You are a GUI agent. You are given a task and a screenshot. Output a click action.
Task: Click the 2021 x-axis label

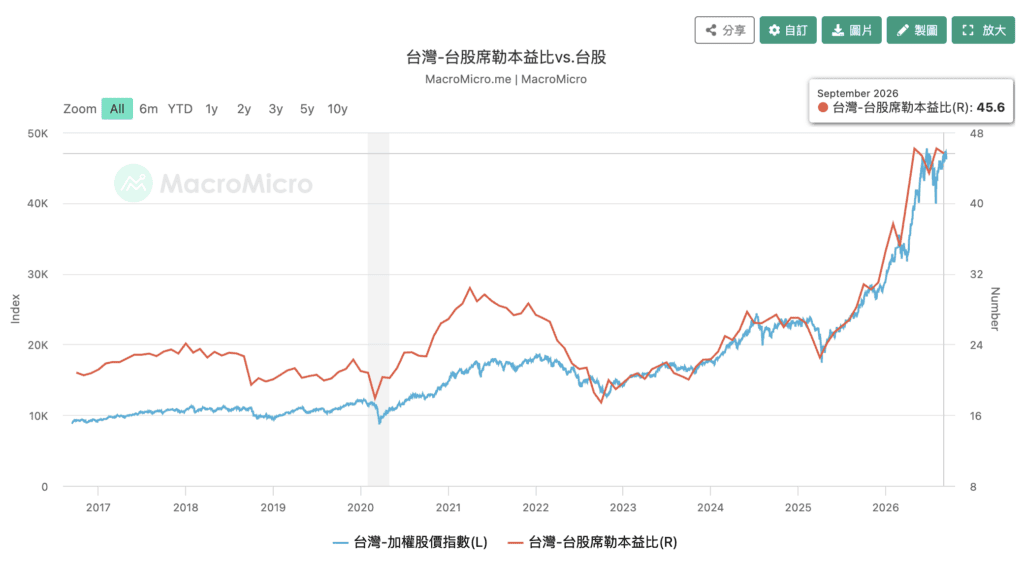(x=448, y=508)
